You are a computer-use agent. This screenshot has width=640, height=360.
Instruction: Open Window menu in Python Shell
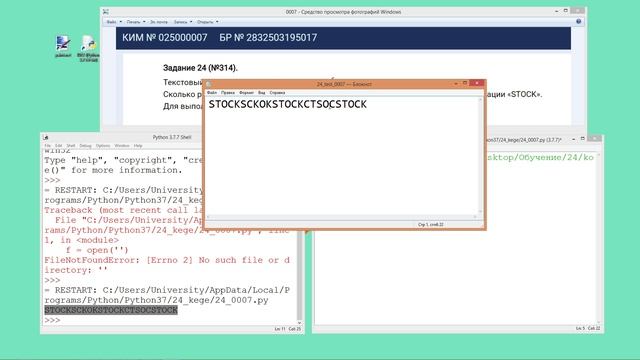pos(122,146)
